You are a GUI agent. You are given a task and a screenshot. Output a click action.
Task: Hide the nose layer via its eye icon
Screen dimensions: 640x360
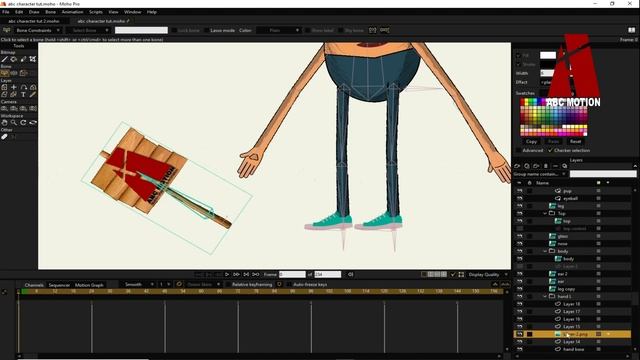point(520,244)
